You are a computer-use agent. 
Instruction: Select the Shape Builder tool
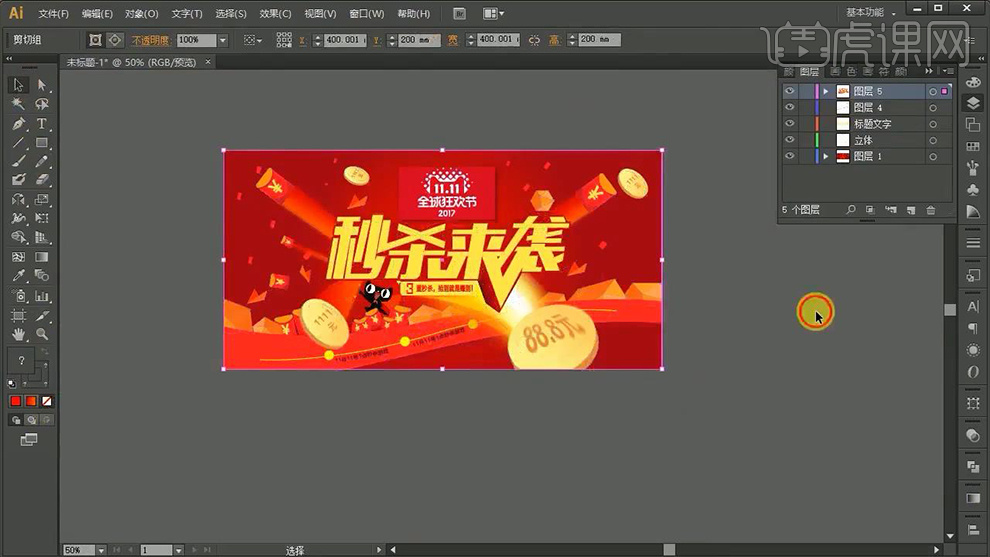18,237
